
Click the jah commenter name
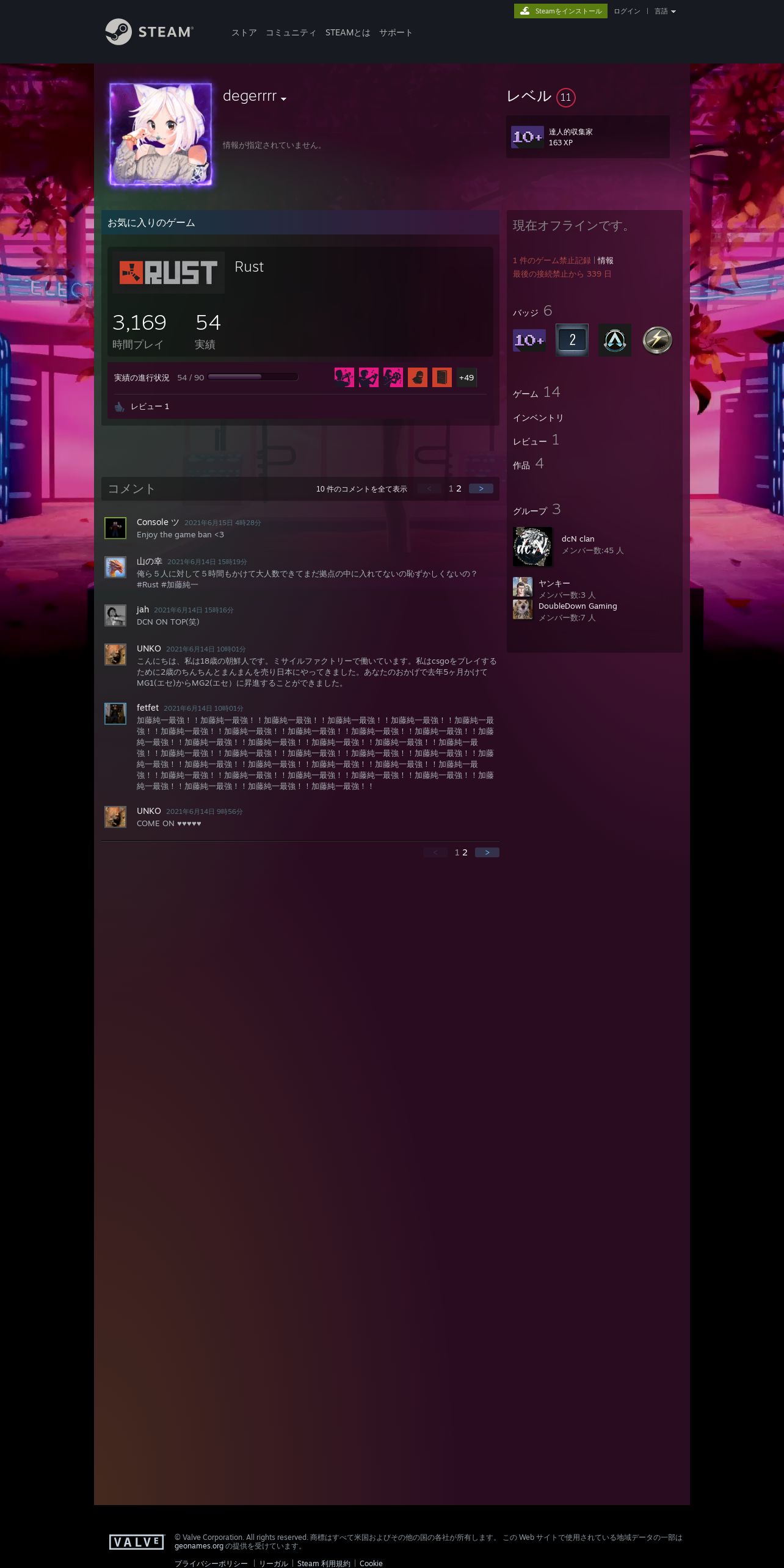tap(143, 609)
